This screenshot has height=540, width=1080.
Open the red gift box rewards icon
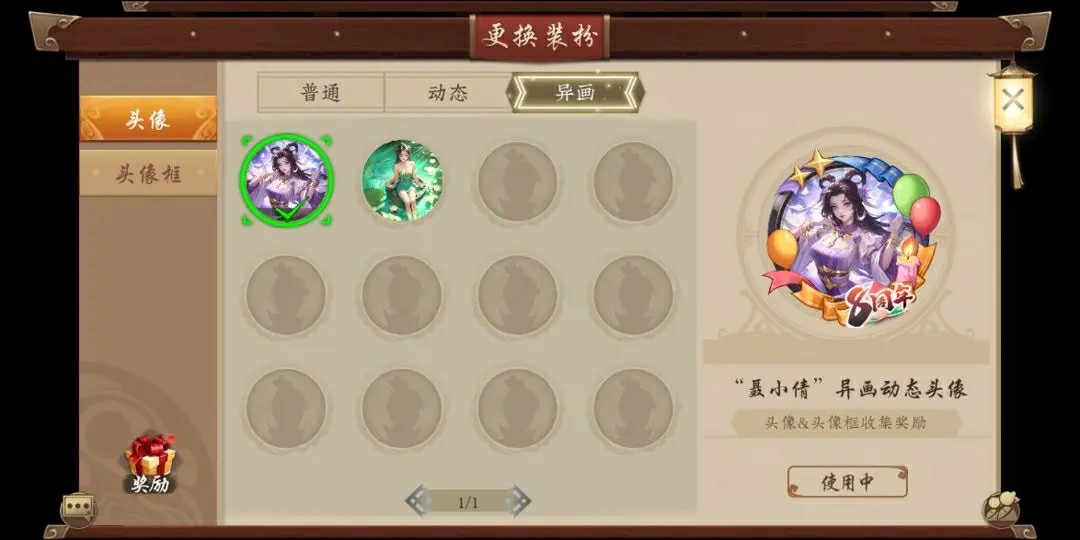[149, 464]
